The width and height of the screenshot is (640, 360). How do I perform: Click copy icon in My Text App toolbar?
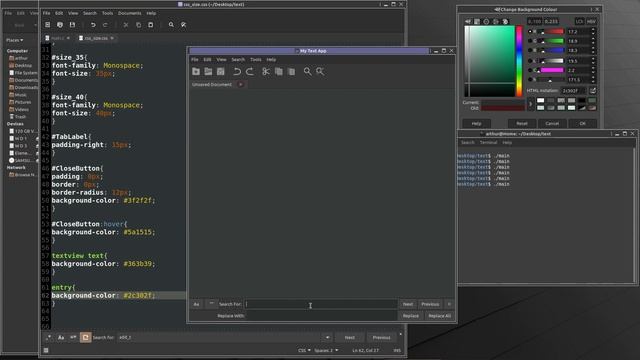279,71
